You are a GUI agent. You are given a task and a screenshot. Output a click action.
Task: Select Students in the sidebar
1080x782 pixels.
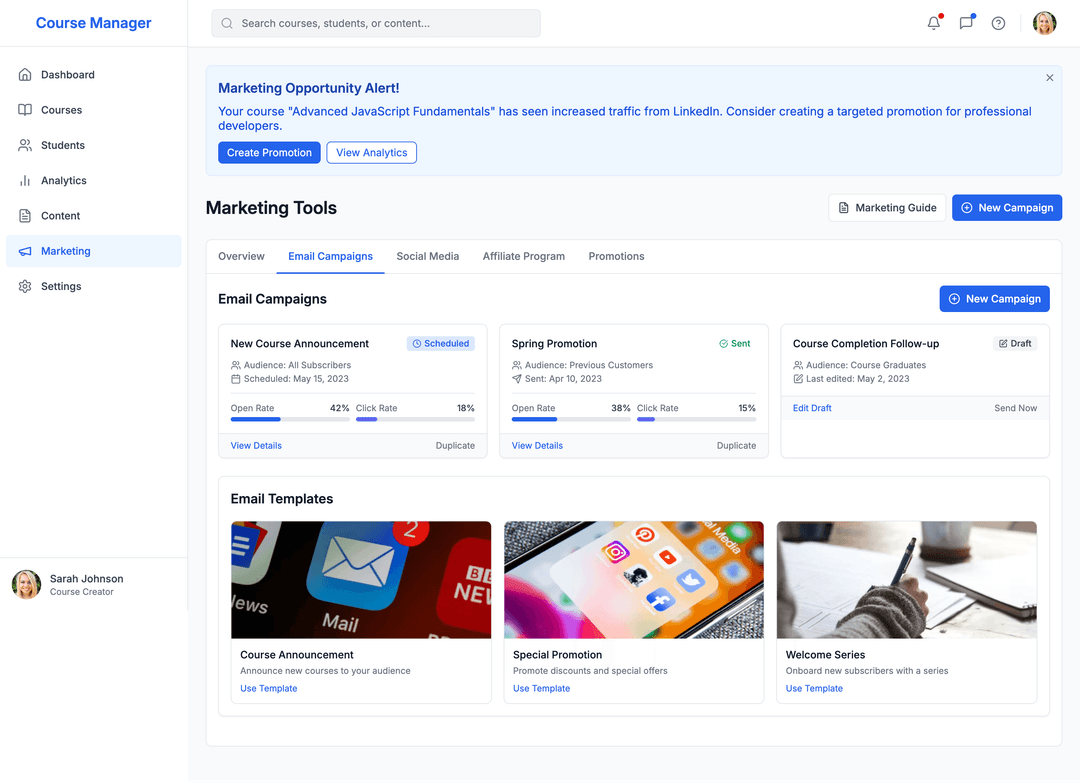pyautogui.click(x=62, y=146)
